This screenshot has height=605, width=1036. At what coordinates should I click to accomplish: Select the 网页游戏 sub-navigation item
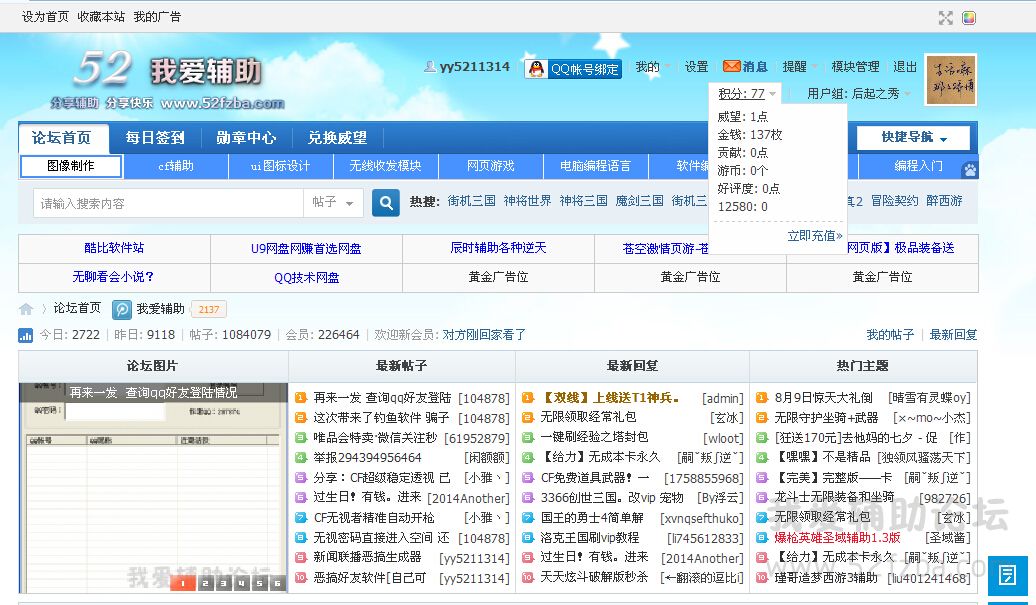[x=490, y=166]
